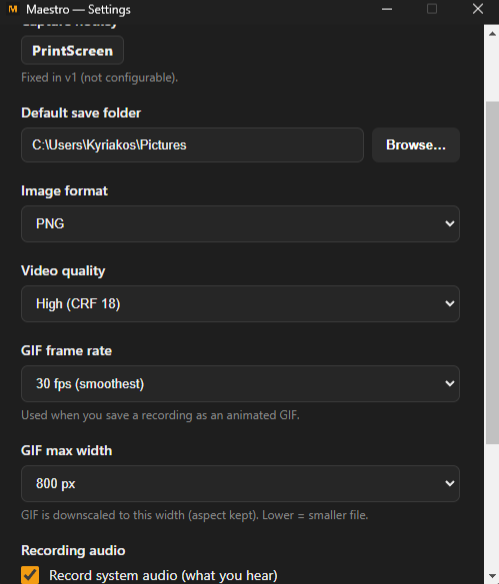Click the vertical scrollbar thumb

pyautogui.click(x=492, y=272)
